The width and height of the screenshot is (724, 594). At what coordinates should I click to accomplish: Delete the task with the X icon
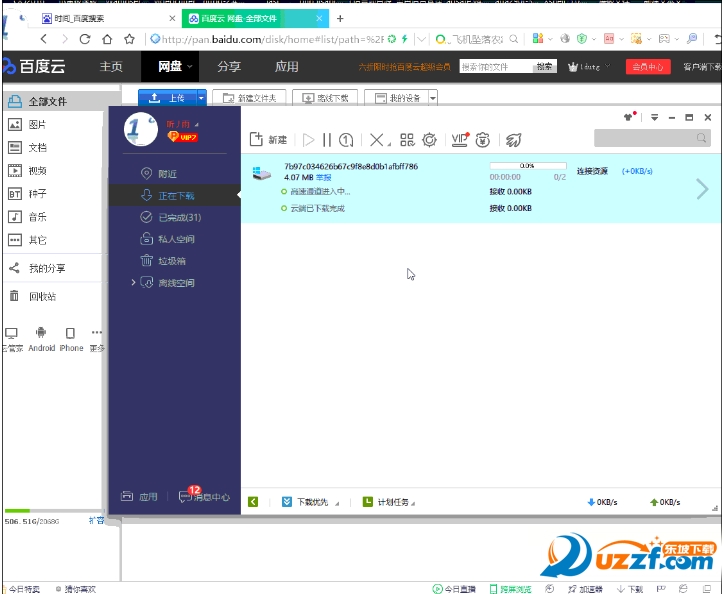tap(377, 139)
